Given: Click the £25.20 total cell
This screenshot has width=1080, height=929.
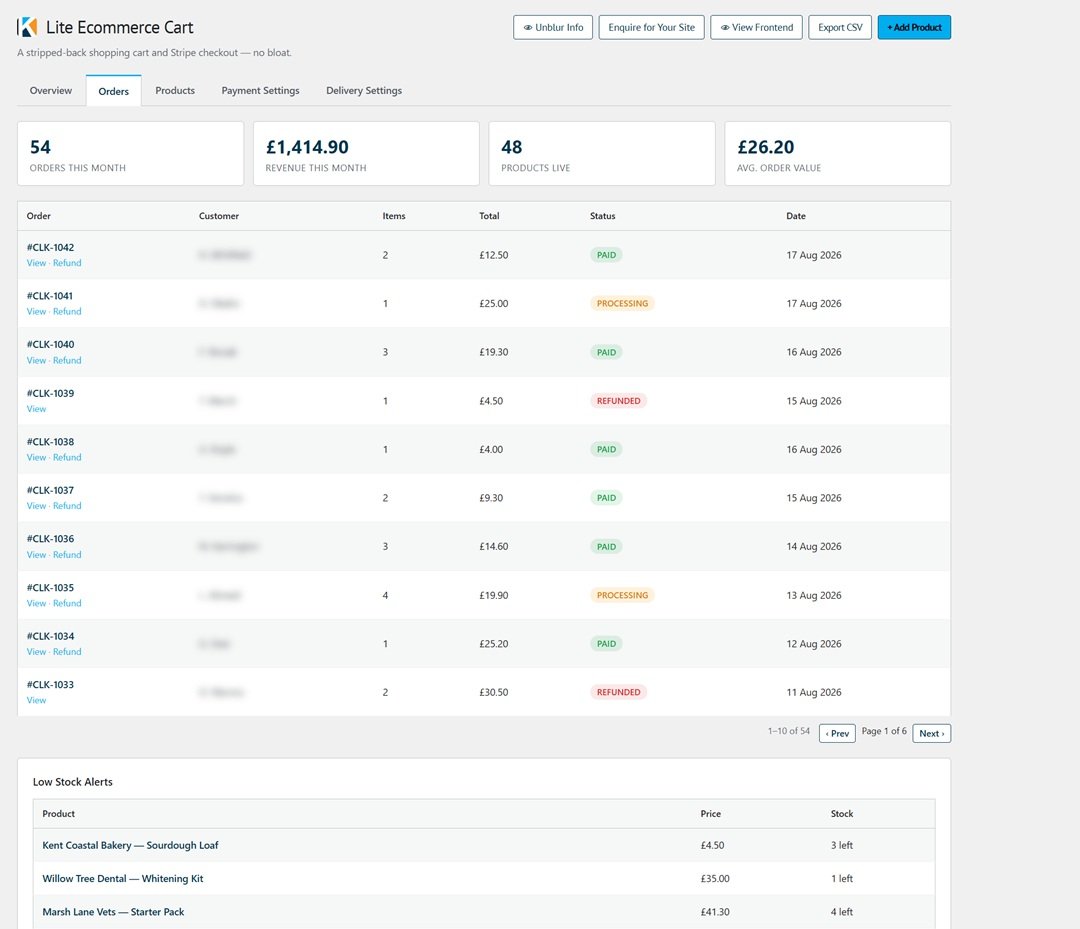Looking at the screenshot, I should pos(494,644).
